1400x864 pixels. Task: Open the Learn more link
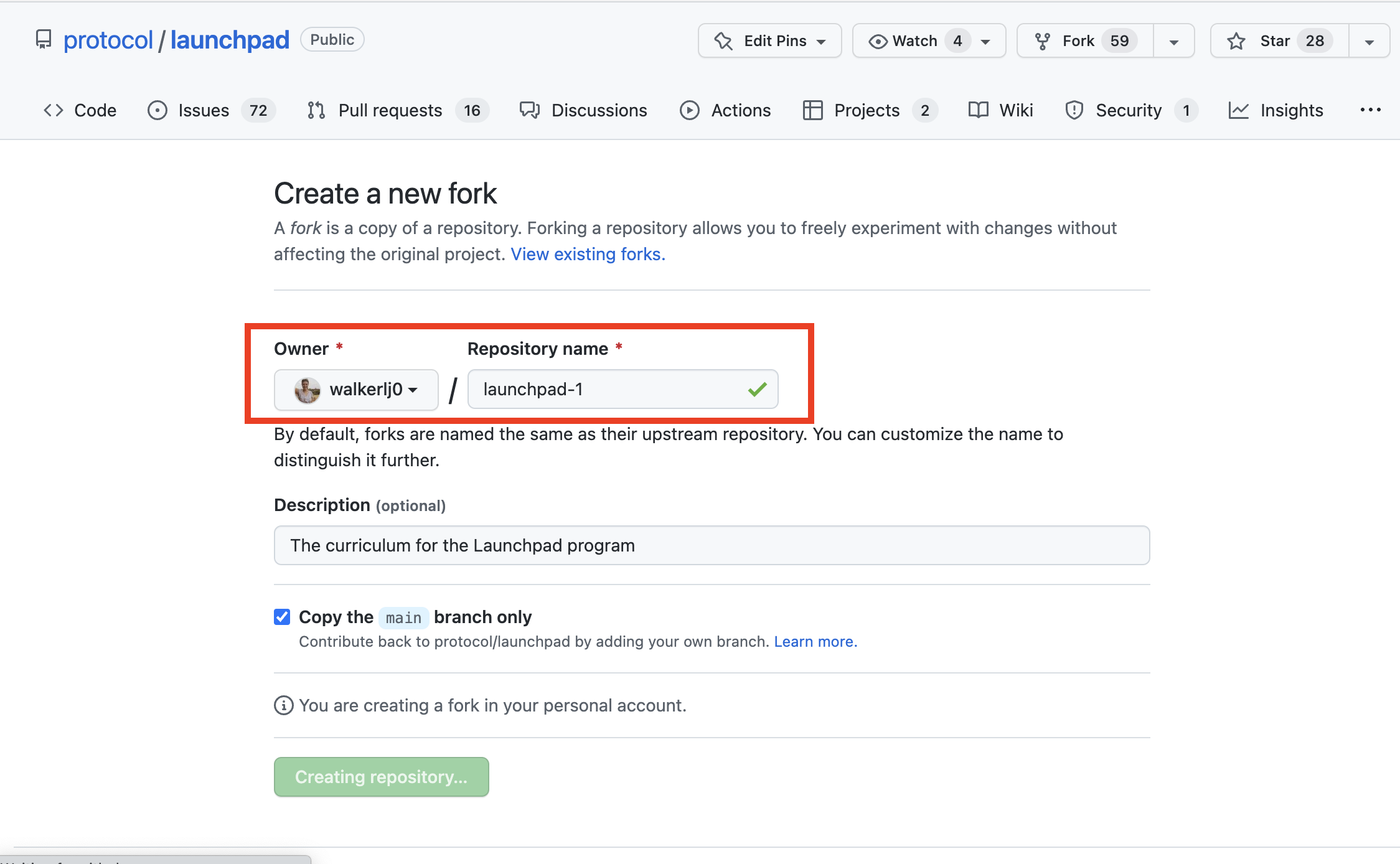[815, 642]
